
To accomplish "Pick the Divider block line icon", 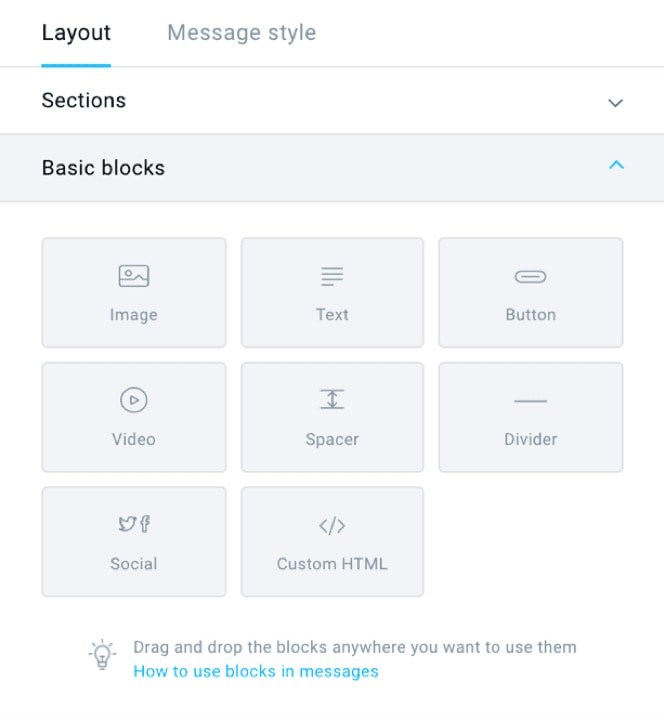I will tap(530, 401).
